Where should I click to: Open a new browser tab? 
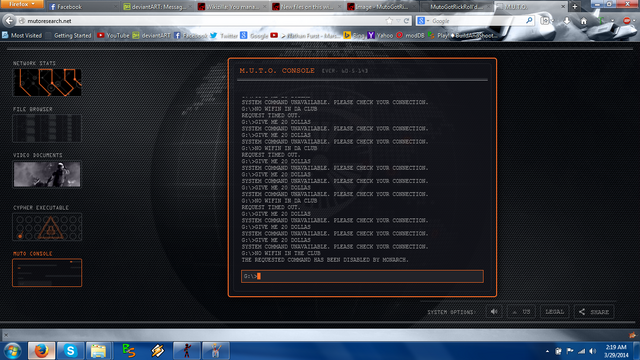pos(575,7)
